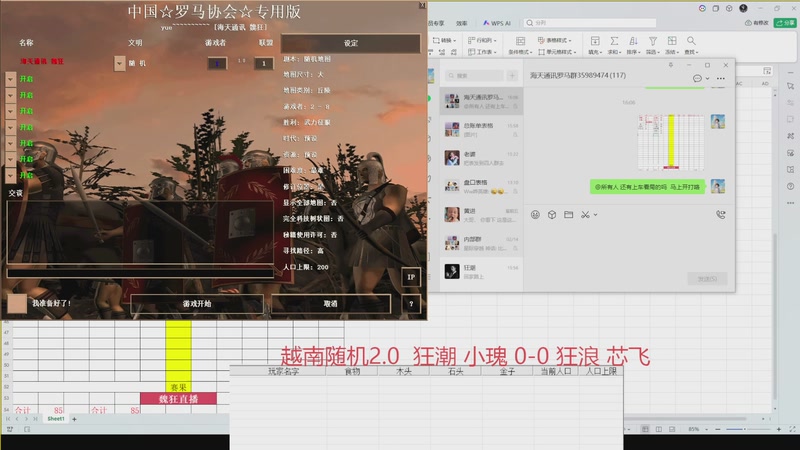Click the cube favorites icon in chat toolbar
Viewport: 800px width, 450px height.
[552, 215]
